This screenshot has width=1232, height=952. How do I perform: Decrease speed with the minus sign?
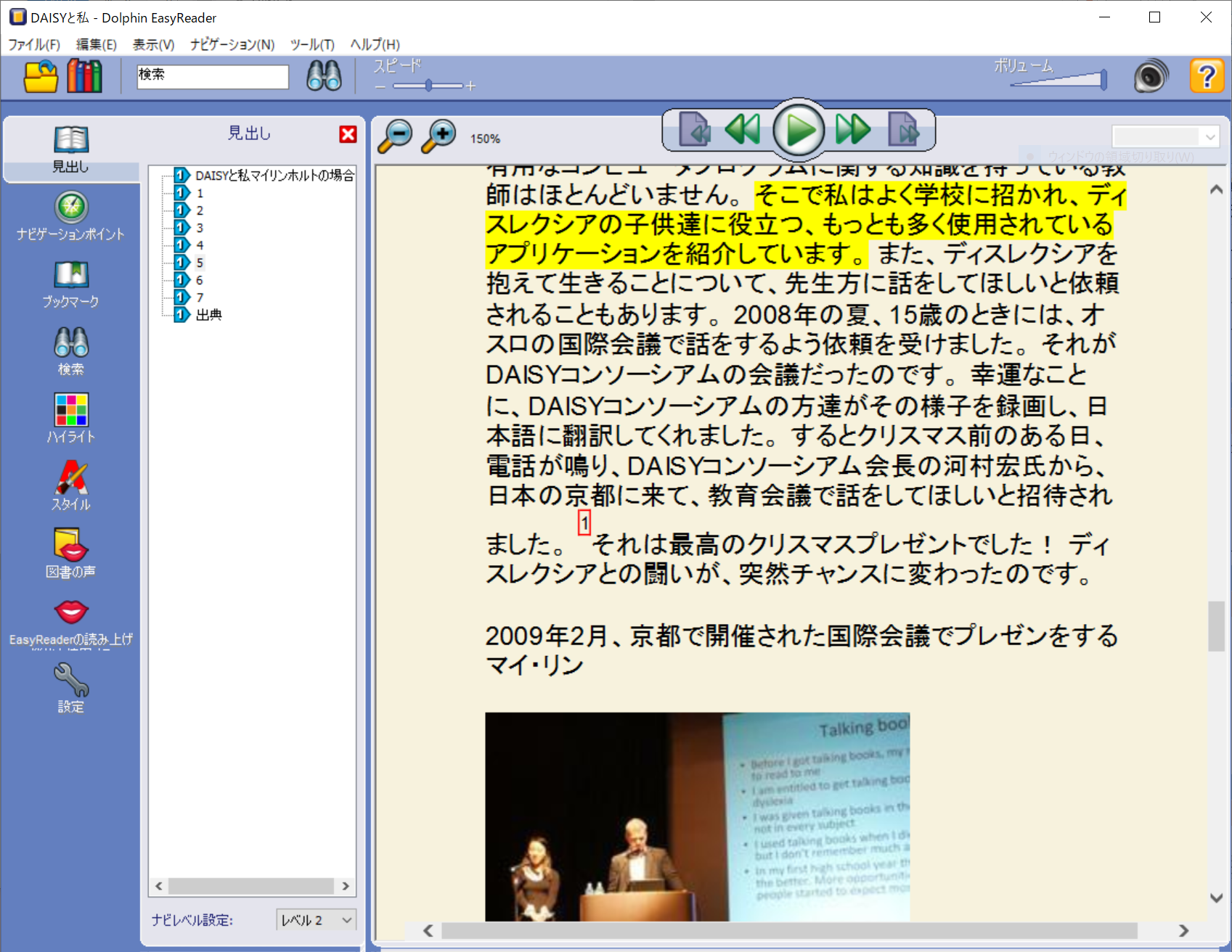[380, 86]
